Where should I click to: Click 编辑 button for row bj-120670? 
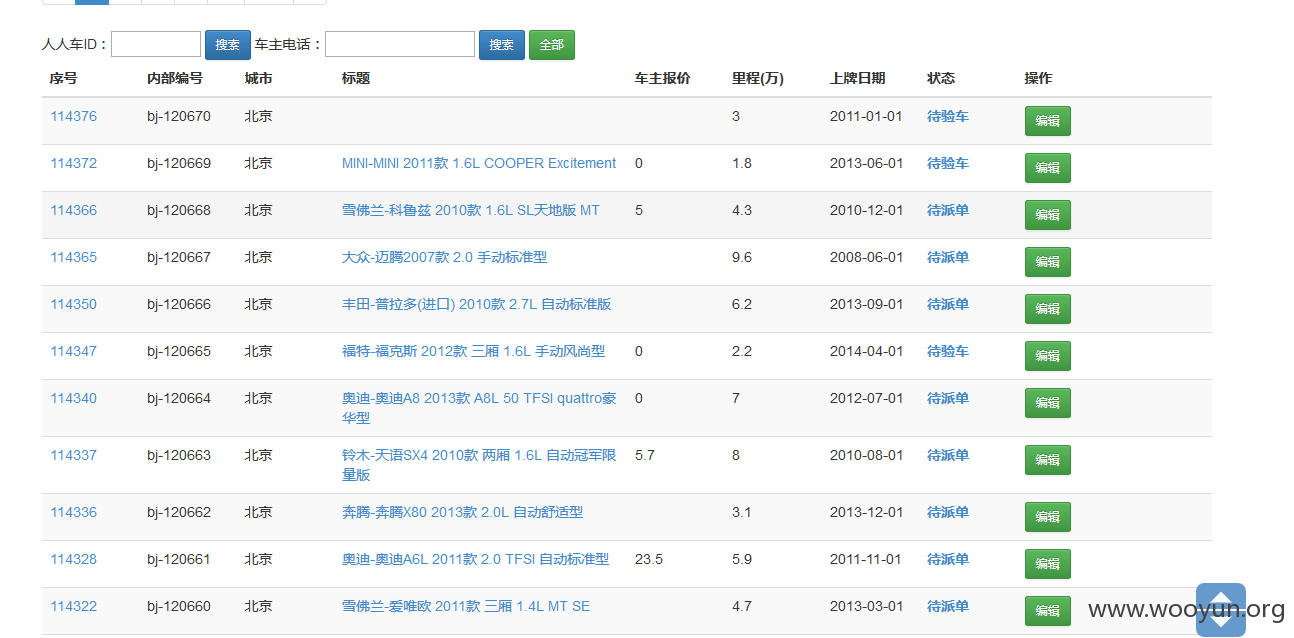click(x=1047, y=121)
